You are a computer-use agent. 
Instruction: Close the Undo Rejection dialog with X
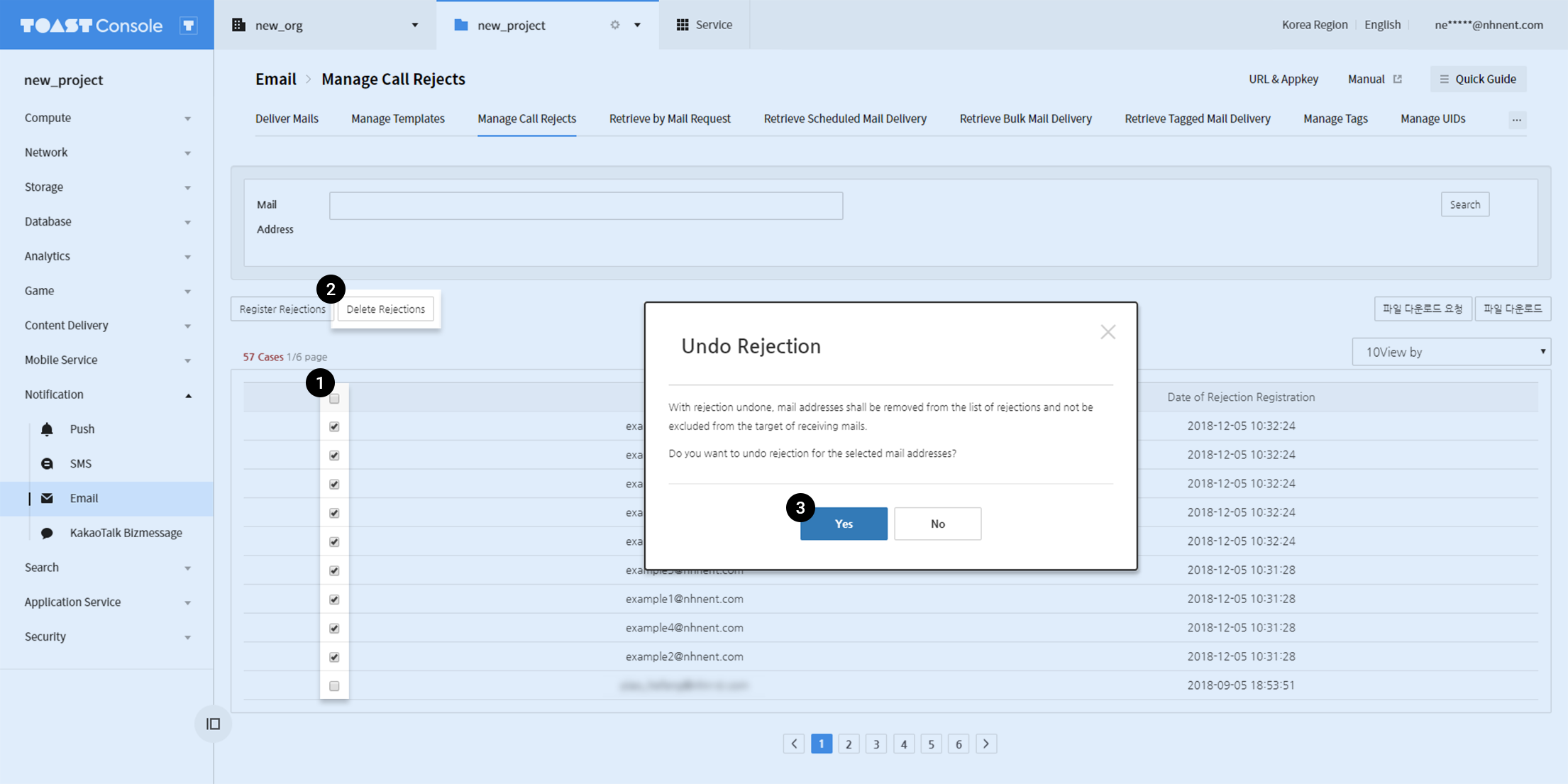1108,332
